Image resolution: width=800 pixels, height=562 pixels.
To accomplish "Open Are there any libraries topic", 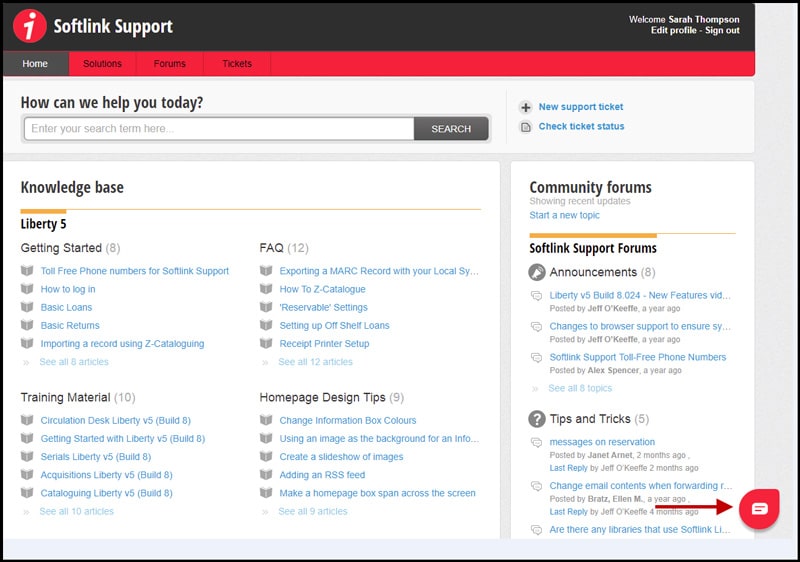I will [640, 530].
